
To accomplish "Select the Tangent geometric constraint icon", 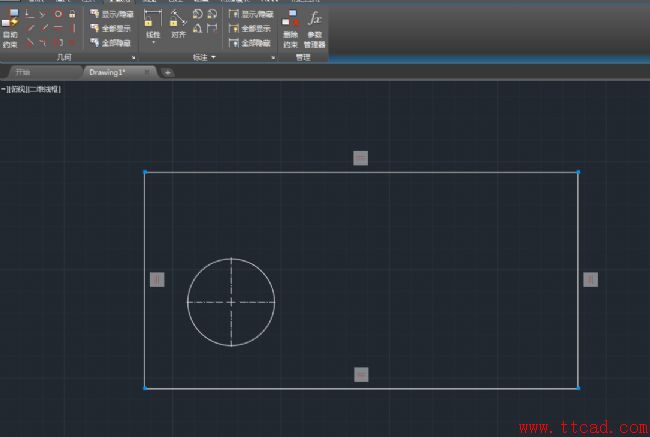I will [29, 42].
